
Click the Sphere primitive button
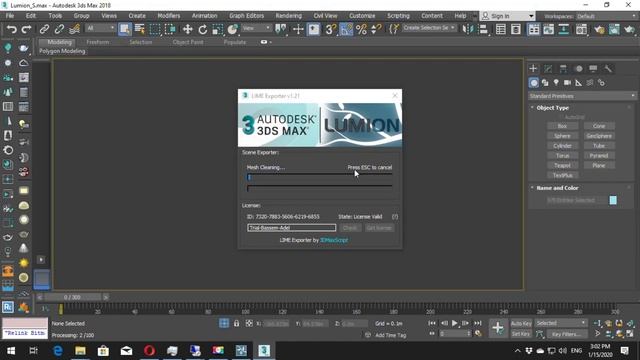(562, 136)
